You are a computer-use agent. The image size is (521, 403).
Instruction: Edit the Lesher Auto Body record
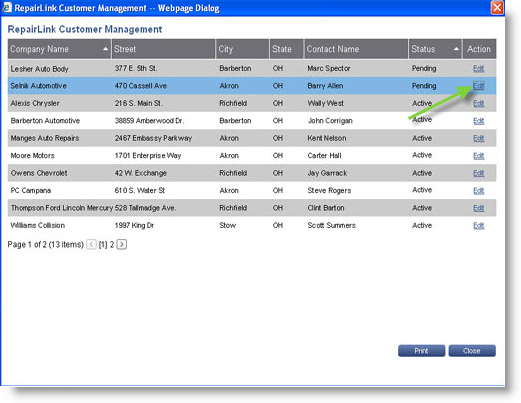pos(478,69)
